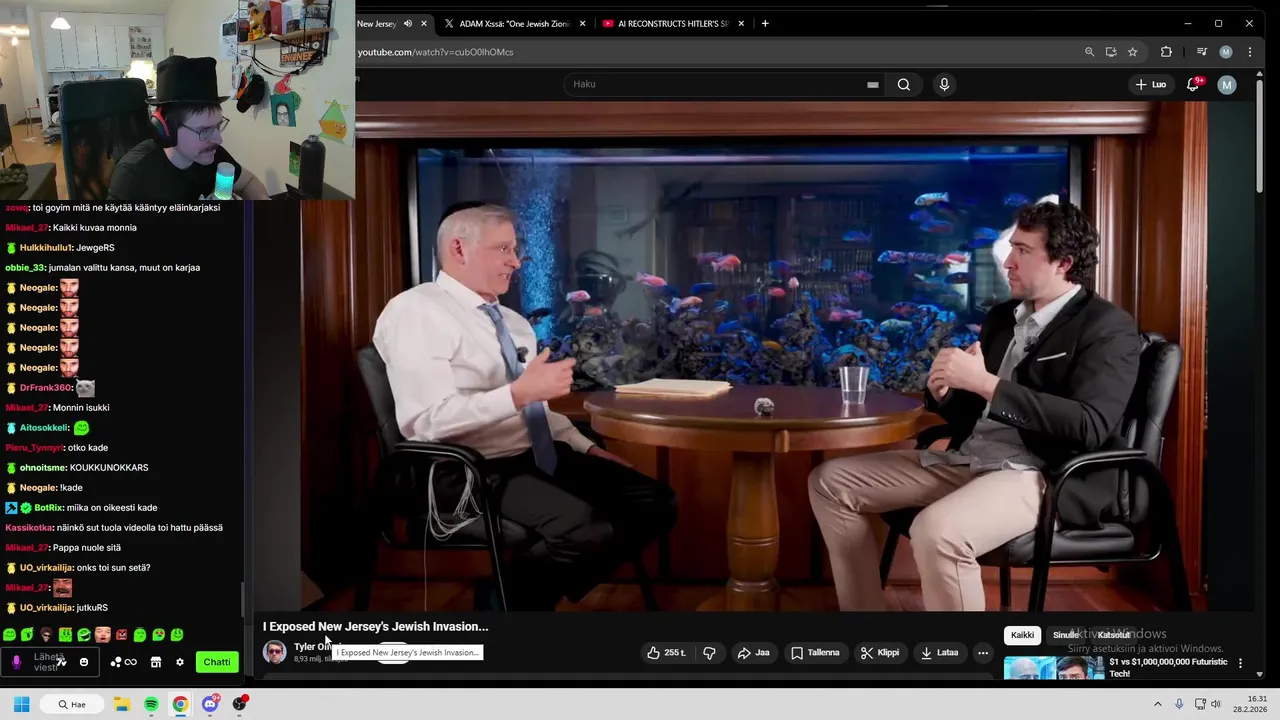Open OBS Studio from the taskbar
Image resolution: width=1280 pixels, height=720 pixels.
click(239, 704)
